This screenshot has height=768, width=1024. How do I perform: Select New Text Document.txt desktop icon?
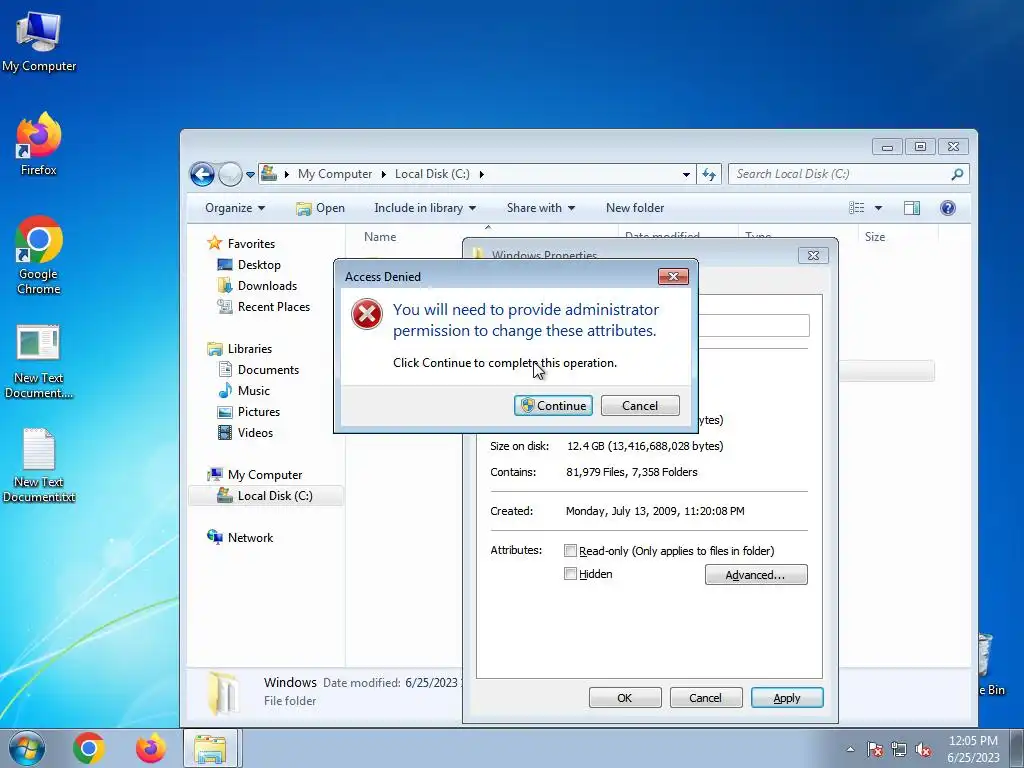pos(39,465)
